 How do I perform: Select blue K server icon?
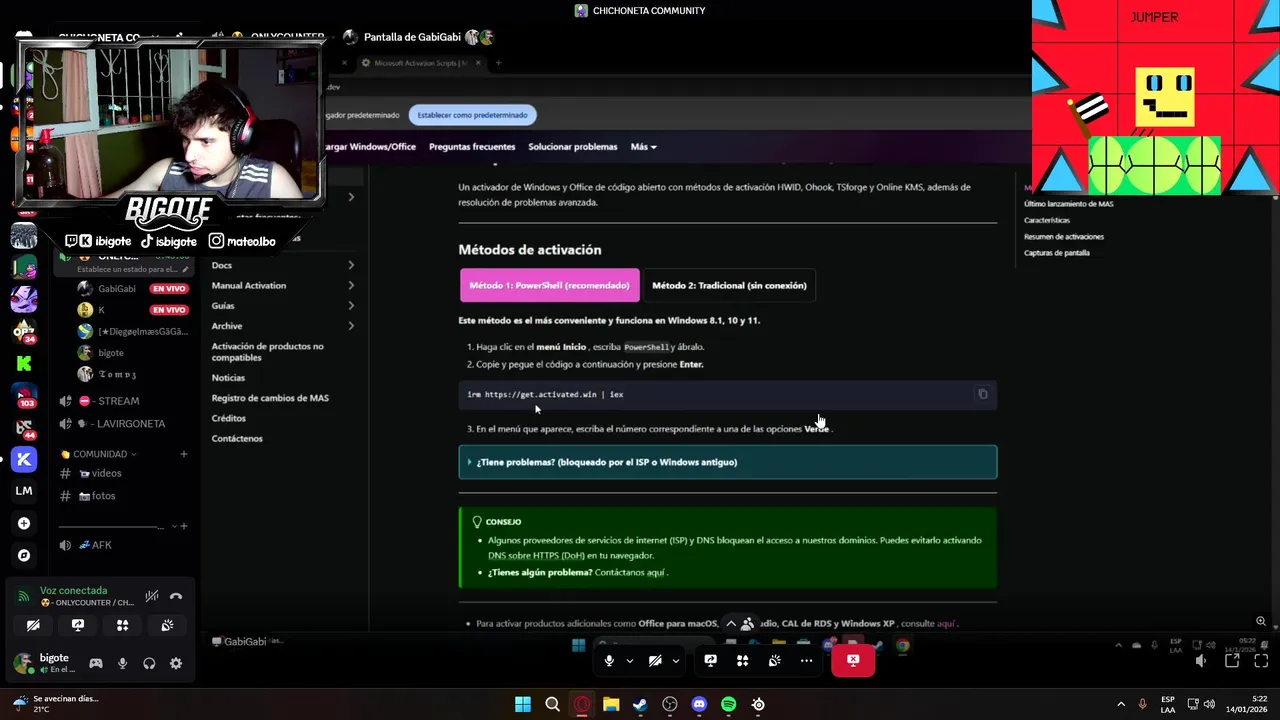pos(24,459)
